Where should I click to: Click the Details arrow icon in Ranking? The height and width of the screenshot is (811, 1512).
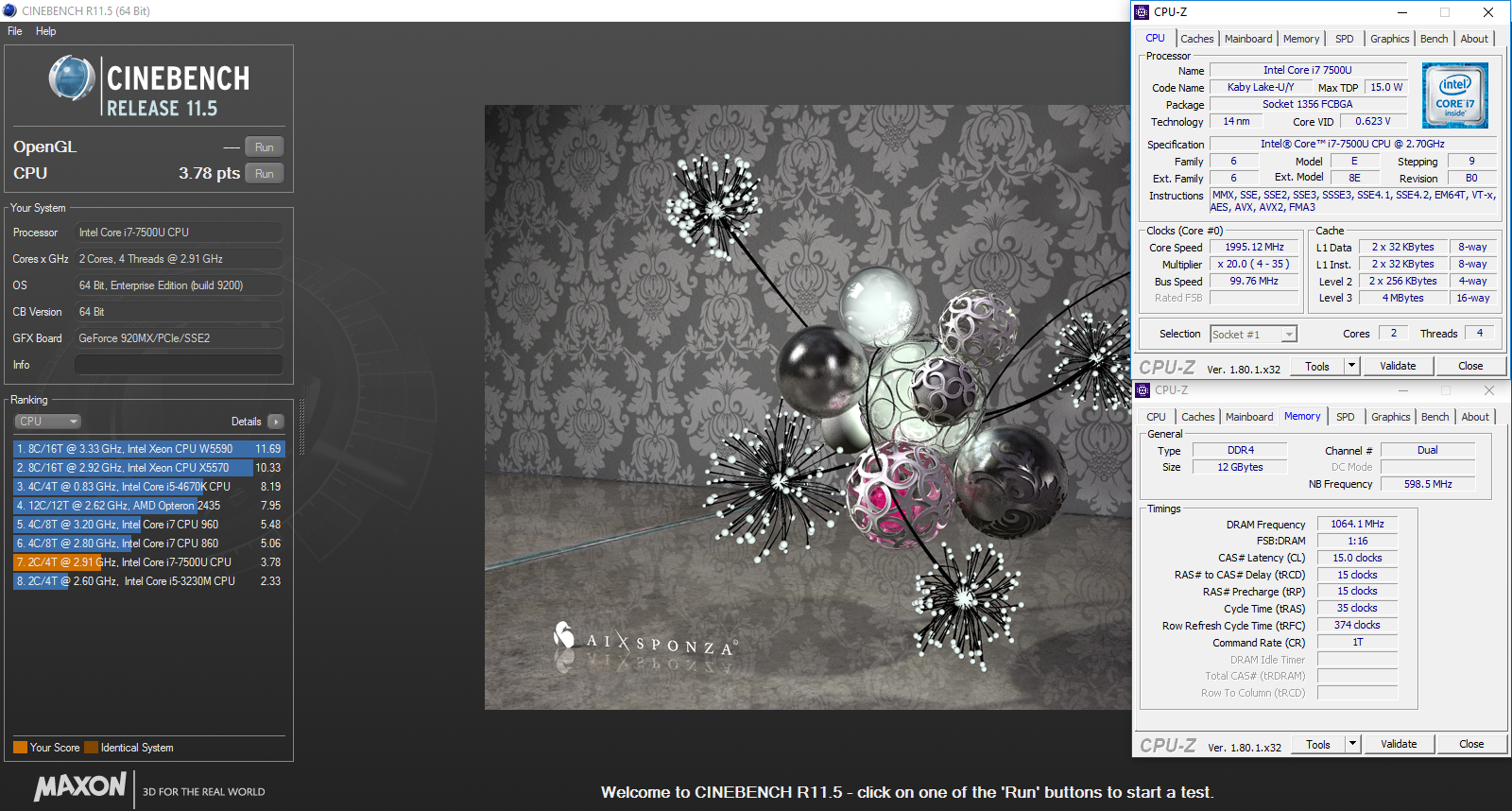pyautogui.click(x=275, y=422)
